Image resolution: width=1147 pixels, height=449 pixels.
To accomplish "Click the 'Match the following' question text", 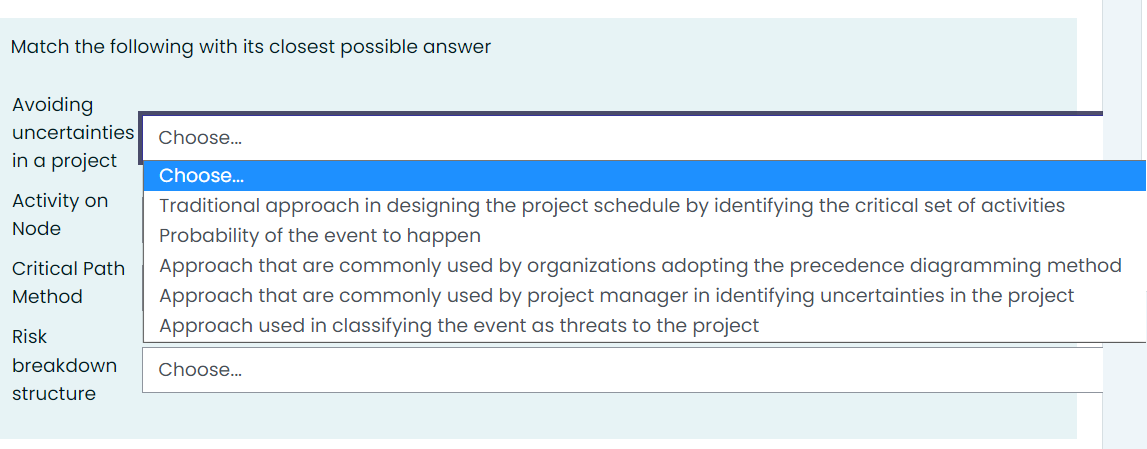I will pyautogui.click(x=251, y=47).
